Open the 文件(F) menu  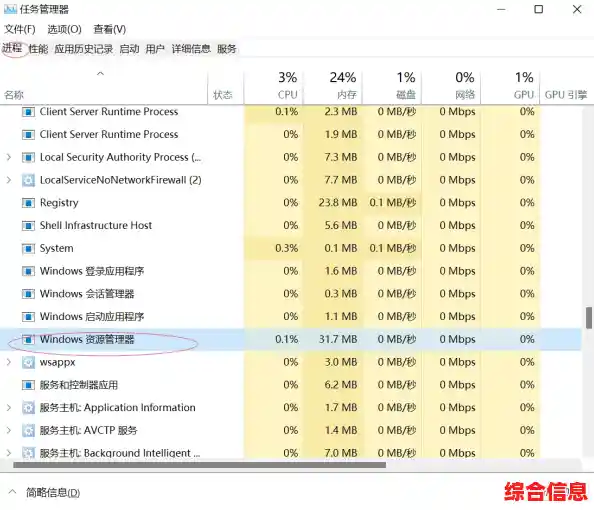click(20, 29)
